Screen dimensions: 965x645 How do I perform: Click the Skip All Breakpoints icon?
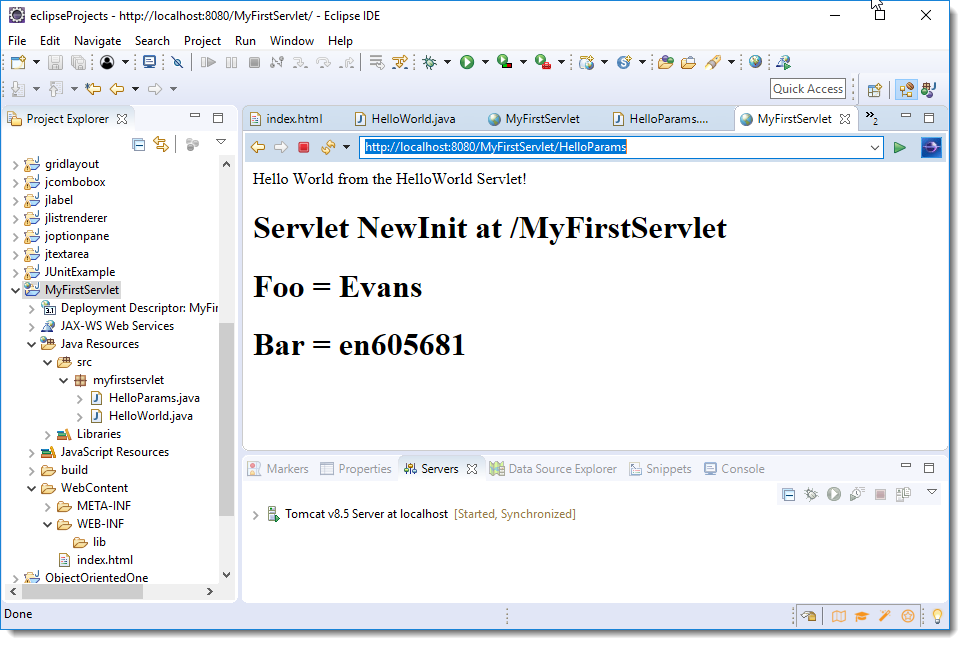tap(177, 62)
